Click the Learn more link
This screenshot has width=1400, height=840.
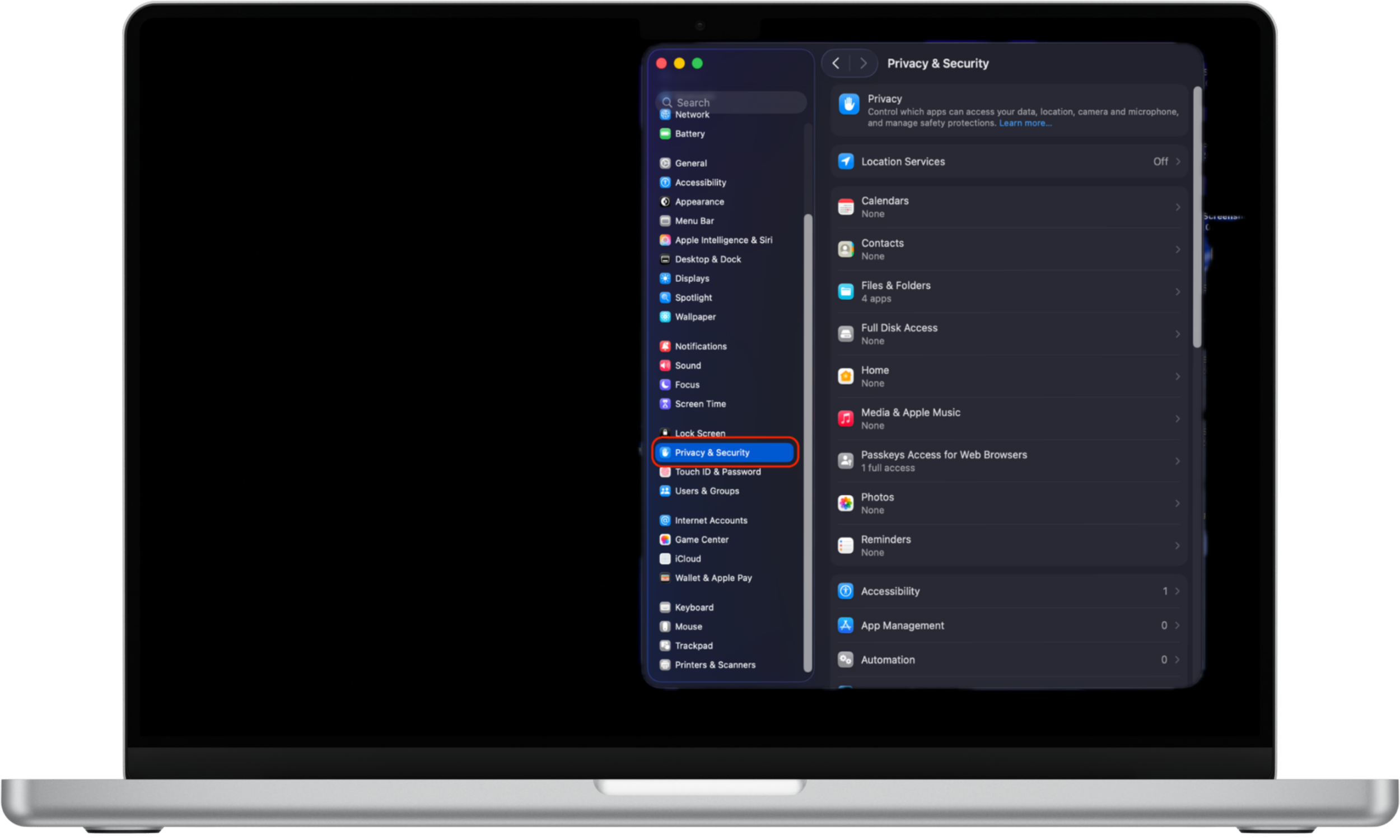[1025, 123]
